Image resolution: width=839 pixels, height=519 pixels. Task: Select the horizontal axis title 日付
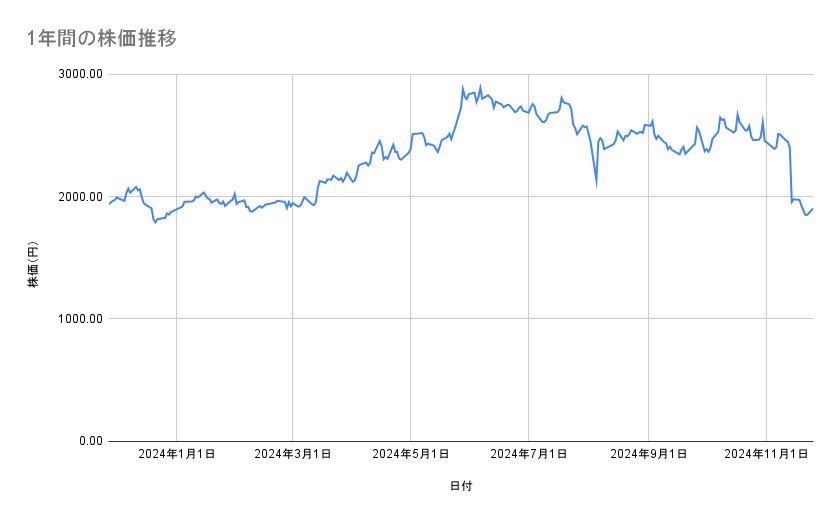(461, 487)
